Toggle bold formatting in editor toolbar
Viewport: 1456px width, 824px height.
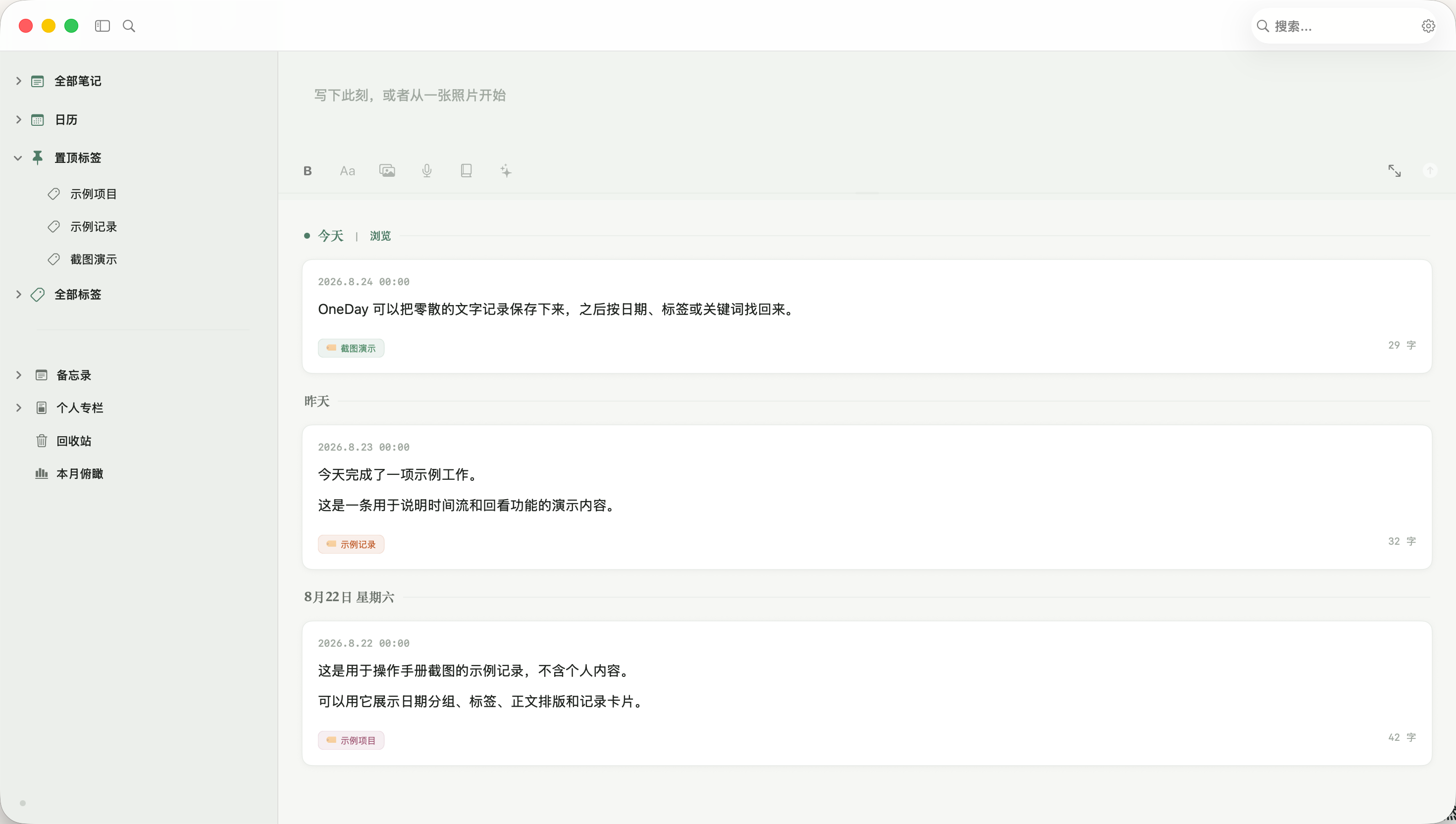point(308,171)
